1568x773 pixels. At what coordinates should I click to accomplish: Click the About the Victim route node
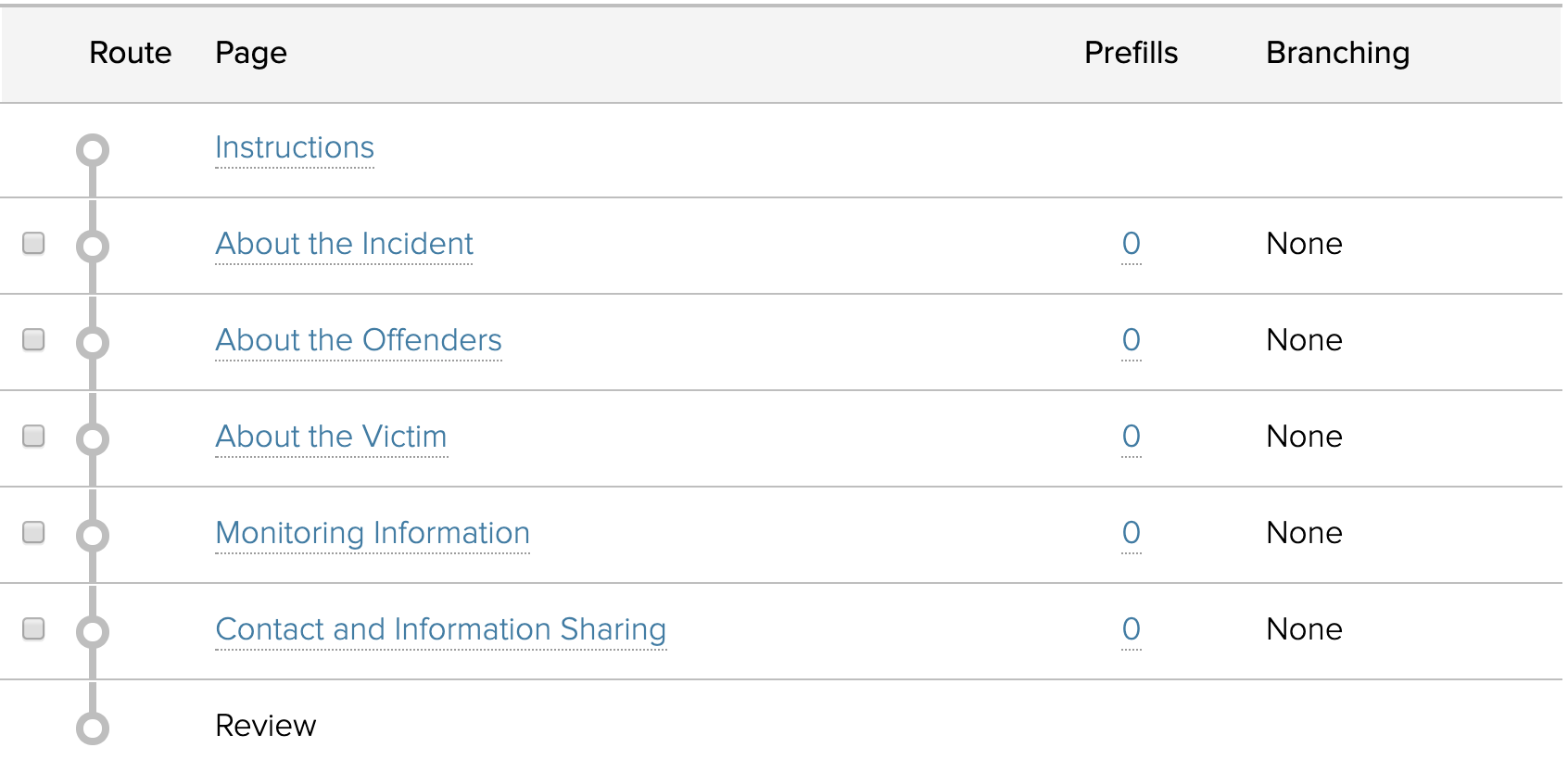click(93, 438)
